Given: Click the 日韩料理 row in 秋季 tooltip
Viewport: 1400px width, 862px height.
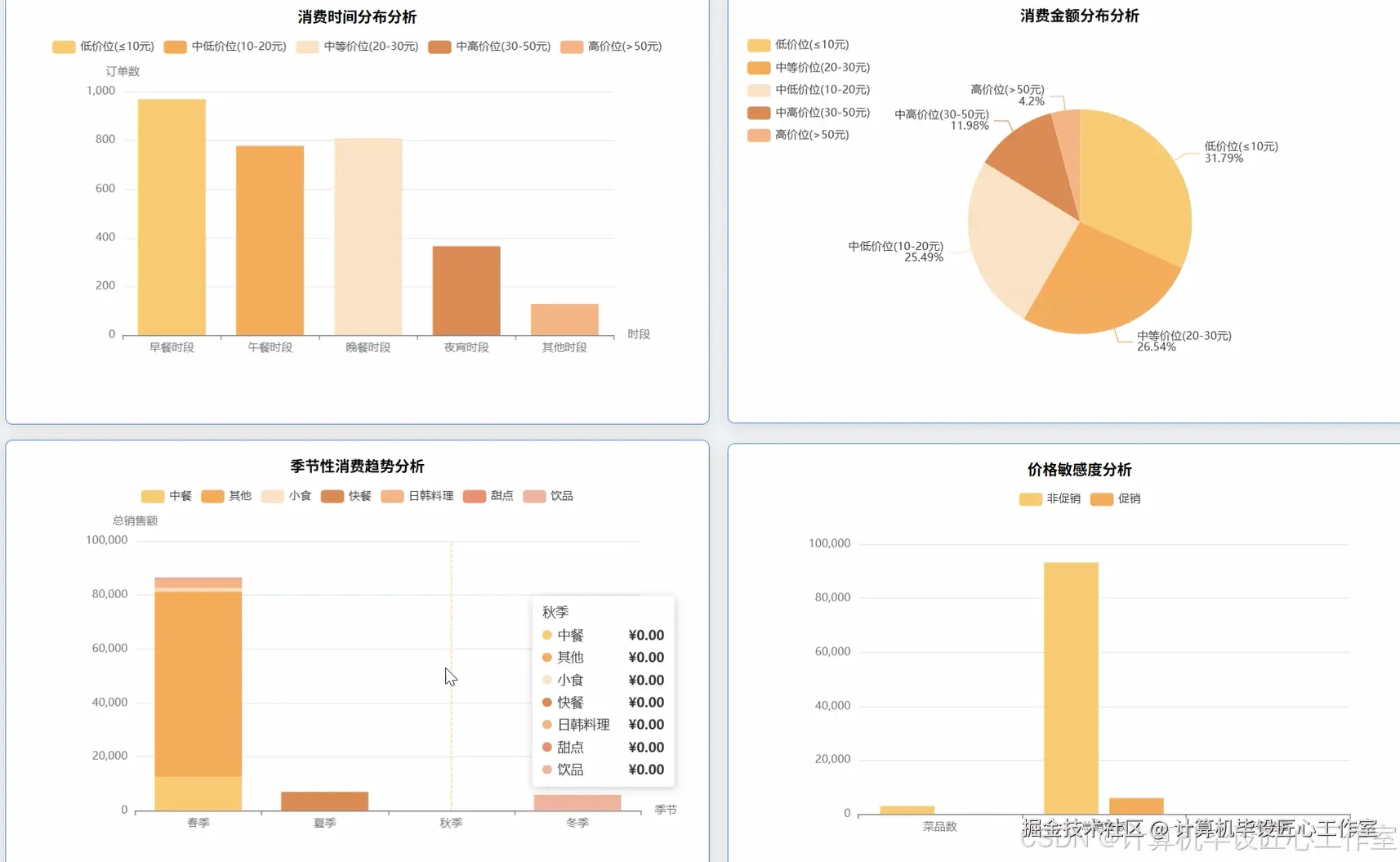Looking at the screenshot, I should tap(603, 725).
